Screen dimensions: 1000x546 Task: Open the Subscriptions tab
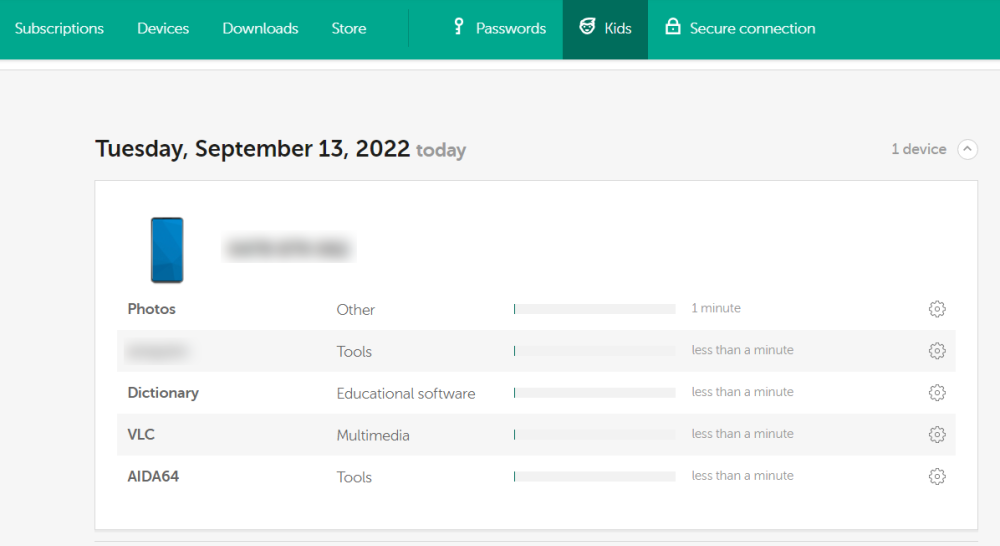pos(59,29)
